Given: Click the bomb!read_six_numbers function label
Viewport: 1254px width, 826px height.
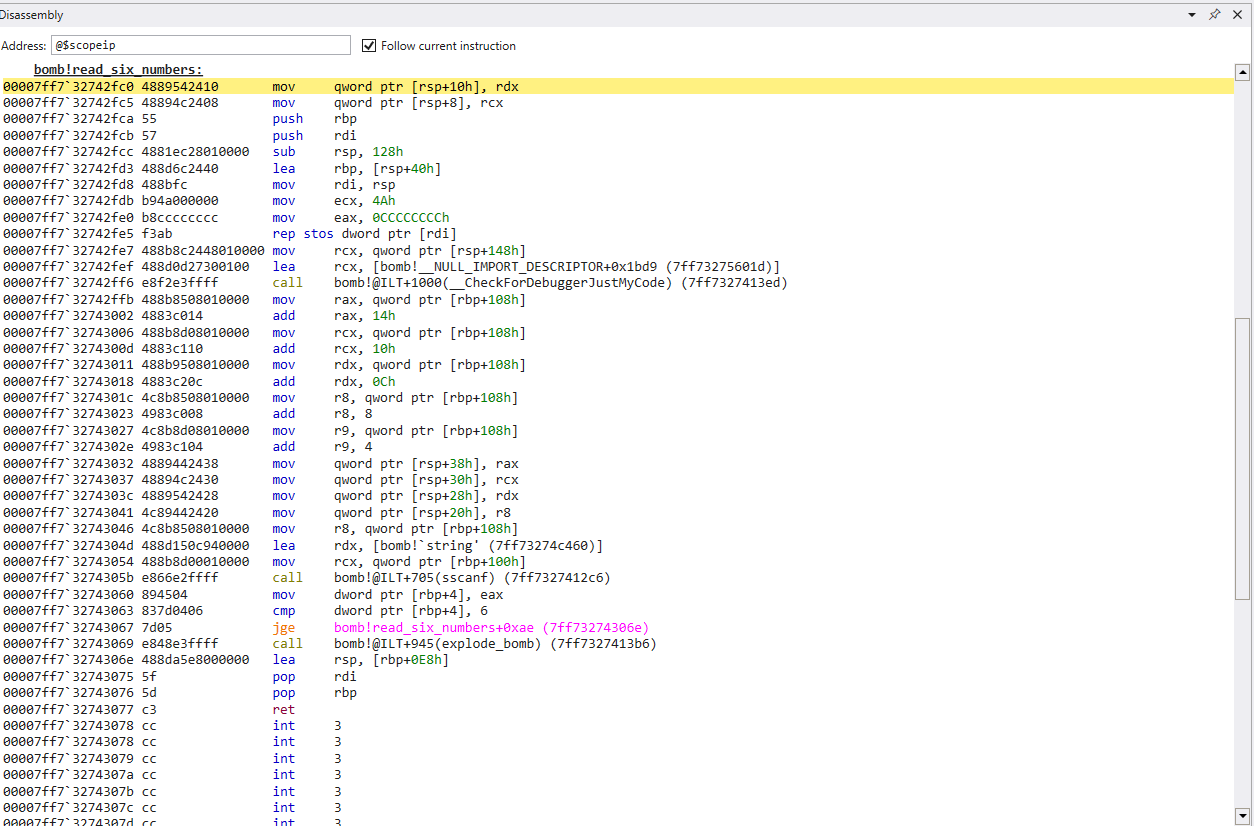Looking at the screenshot, I should point(118,70).
